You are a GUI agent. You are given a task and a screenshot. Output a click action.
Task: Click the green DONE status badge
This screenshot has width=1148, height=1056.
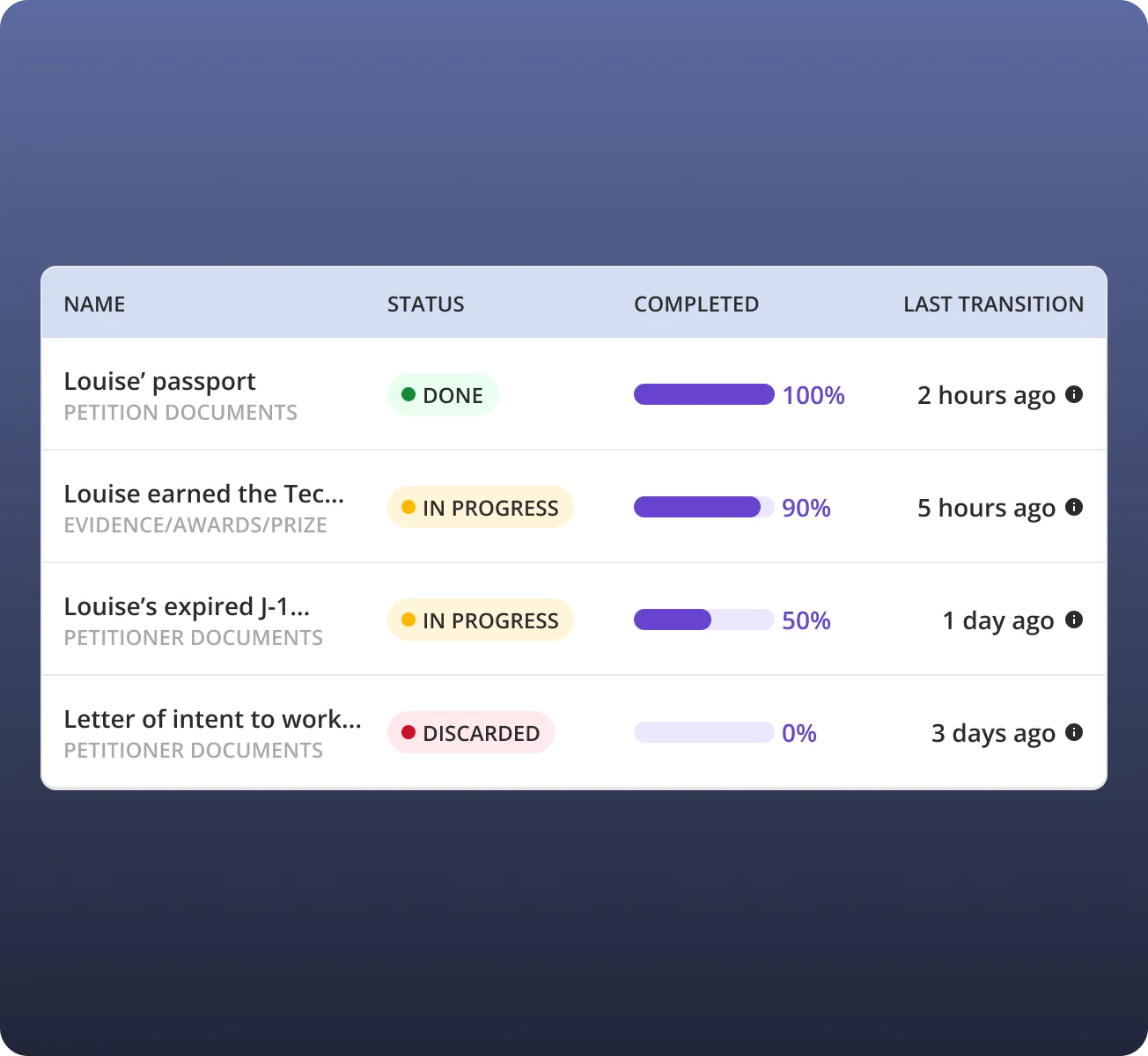(x=443, y=395)
